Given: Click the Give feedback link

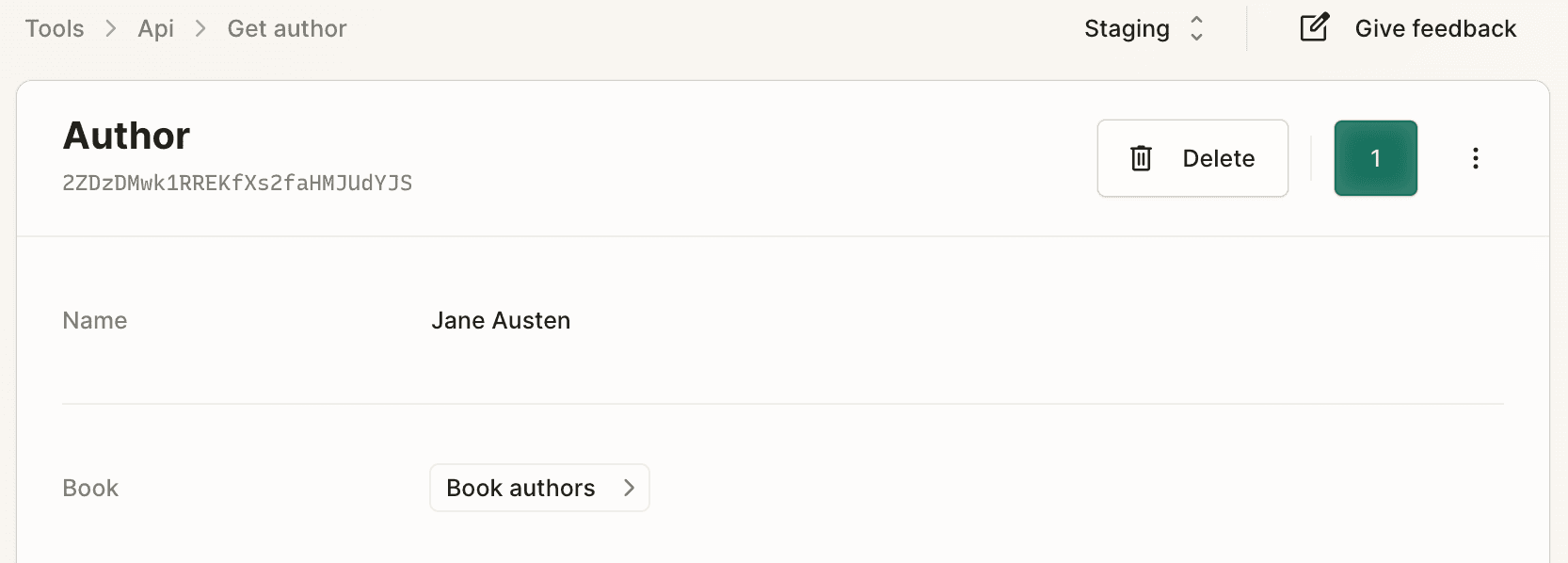Looking at the screenshot, I should (x=1434, y=28).
